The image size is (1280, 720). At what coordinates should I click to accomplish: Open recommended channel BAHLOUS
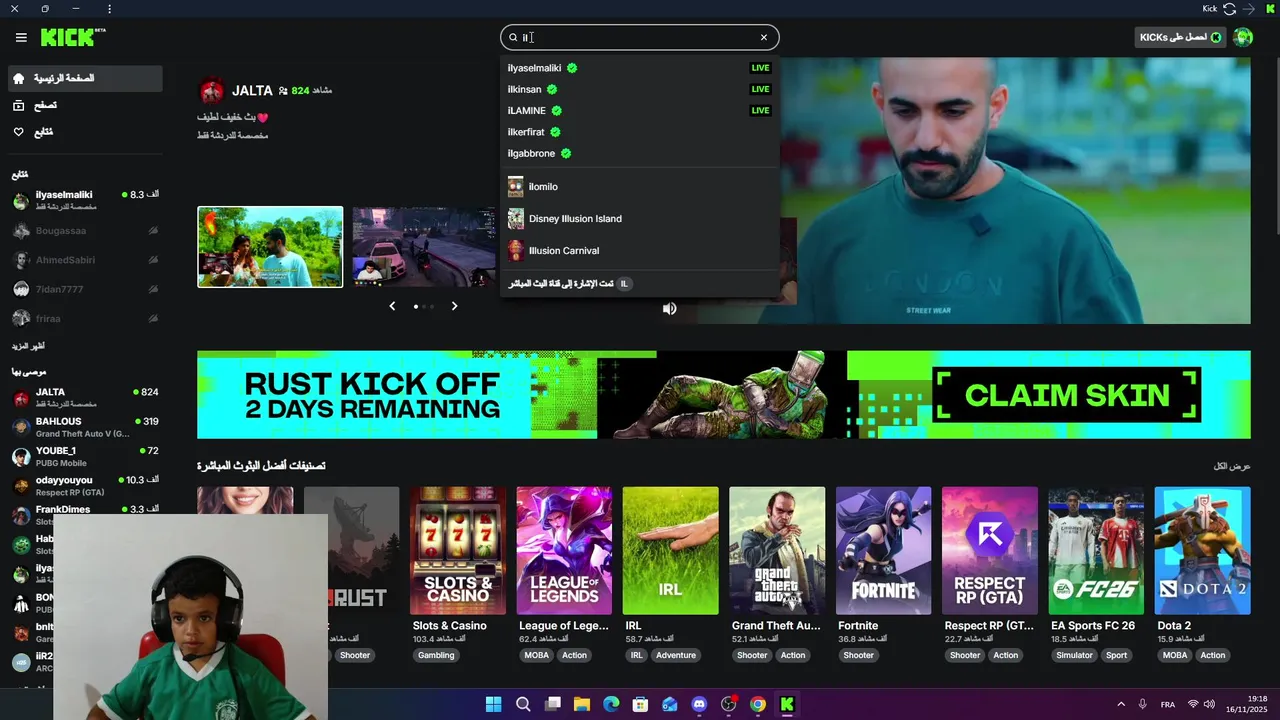tap(85, 427)
